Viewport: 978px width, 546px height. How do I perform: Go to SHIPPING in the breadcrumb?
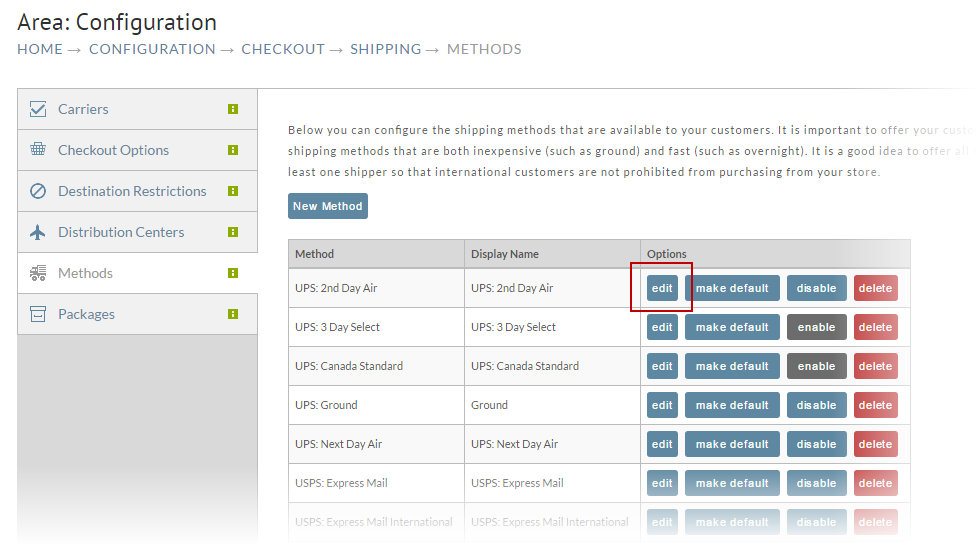click(x=385, y=49)
